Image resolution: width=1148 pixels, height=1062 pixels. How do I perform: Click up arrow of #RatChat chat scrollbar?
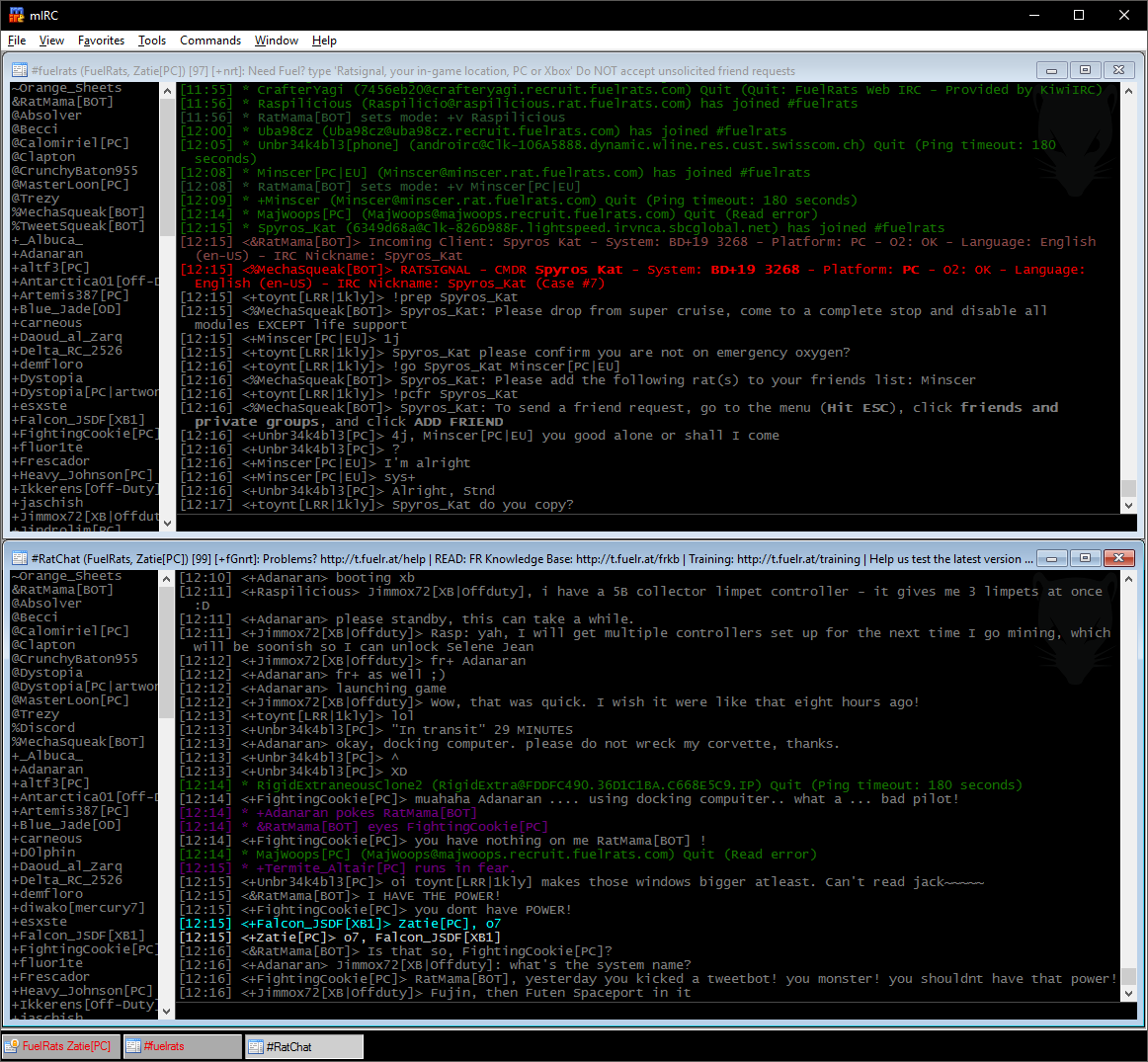tap(1128, 579)
